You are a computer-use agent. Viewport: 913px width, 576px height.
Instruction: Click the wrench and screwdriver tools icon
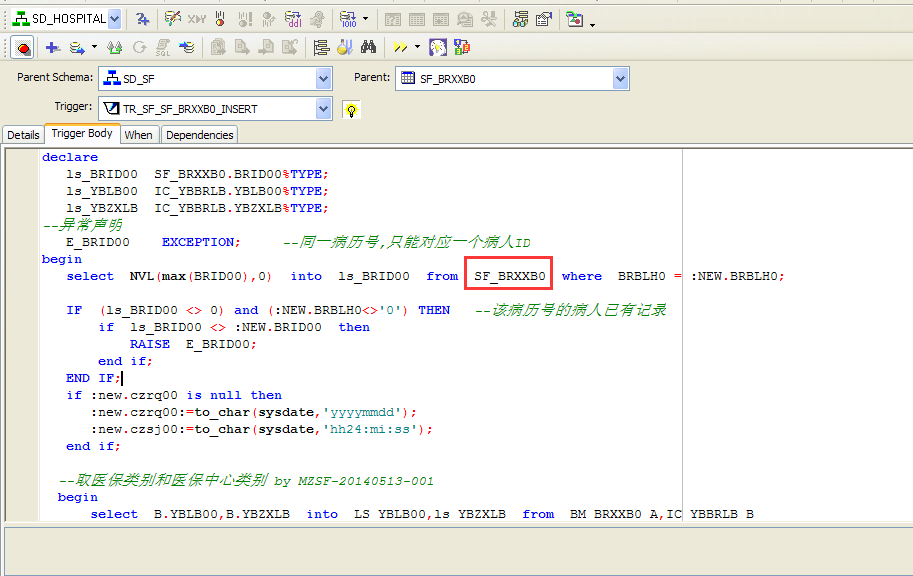tap(488, 18)
